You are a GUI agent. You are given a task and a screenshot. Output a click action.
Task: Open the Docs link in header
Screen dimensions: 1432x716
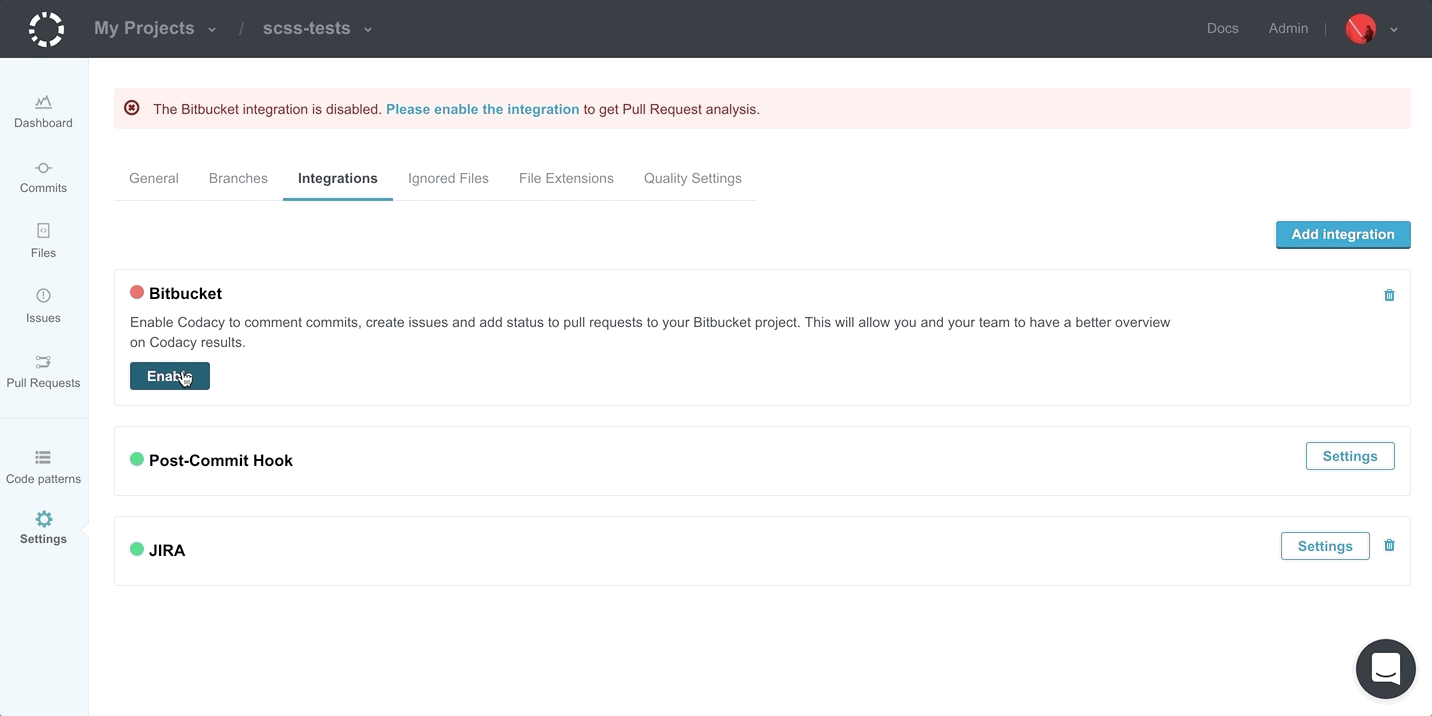[x=1222, y=28]
